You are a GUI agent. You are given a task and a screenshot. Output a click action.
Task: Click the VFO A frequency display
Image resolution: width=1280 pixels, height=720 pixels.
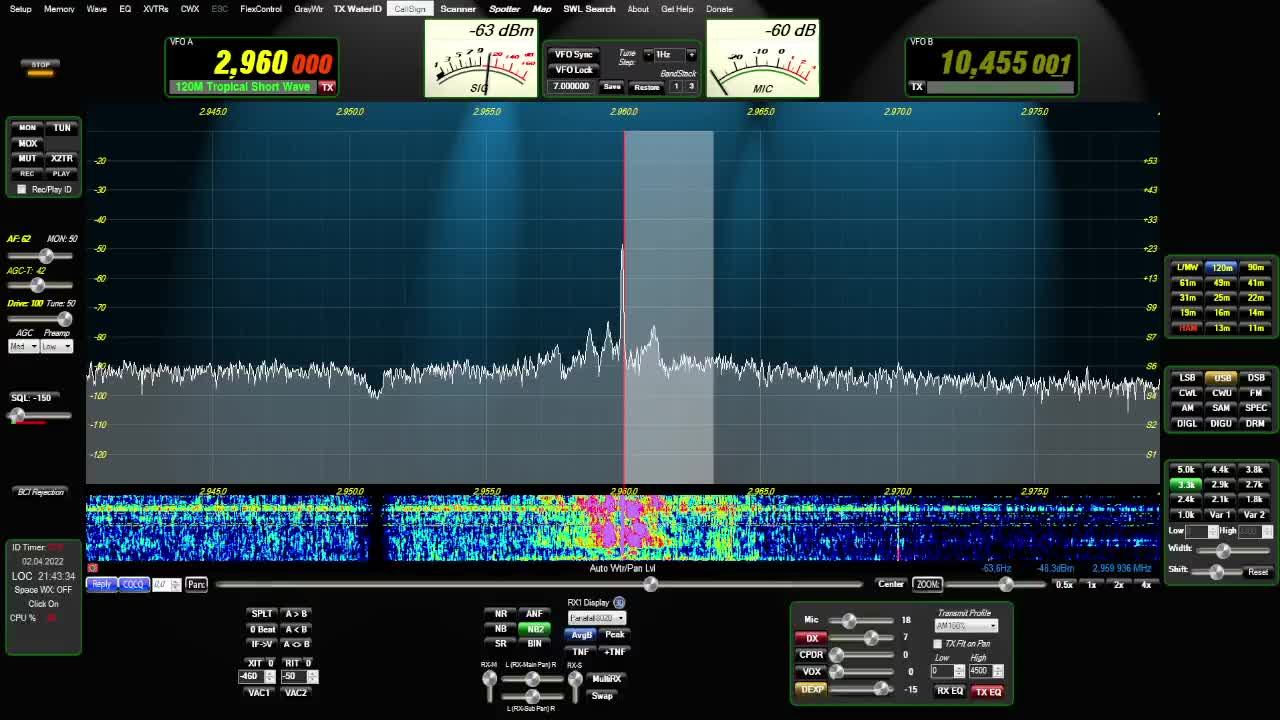click(272, 63)
